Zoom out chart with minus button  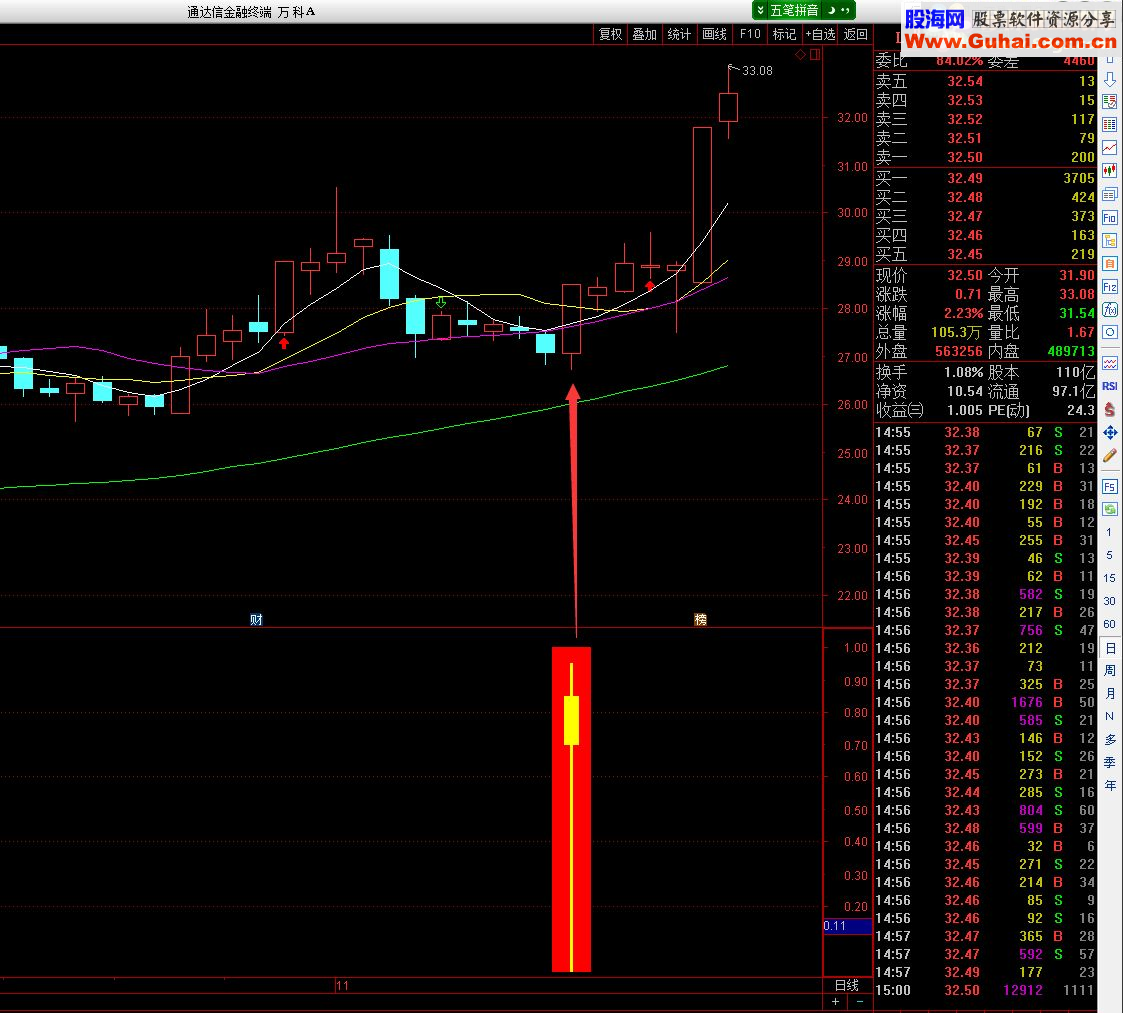tap(860, 1002)
